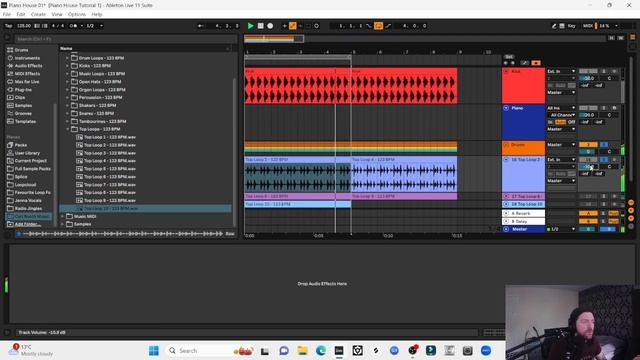Image resolution: width=640 pixels, height=360 pixels.
Task: Expand Drum Loops - 123 BPM folder
Action: pos(67,58)
